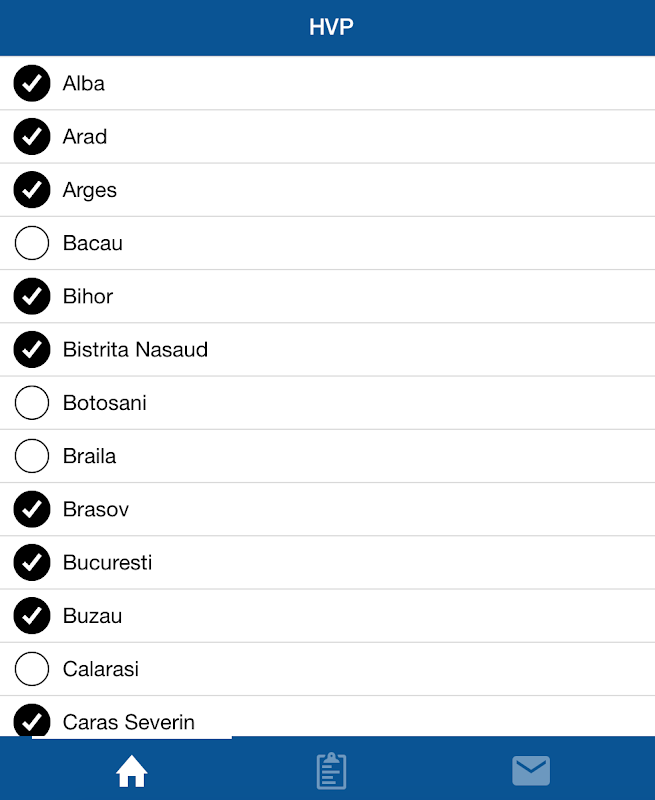Disable the Brasov checkmark

tap(32, 509)
